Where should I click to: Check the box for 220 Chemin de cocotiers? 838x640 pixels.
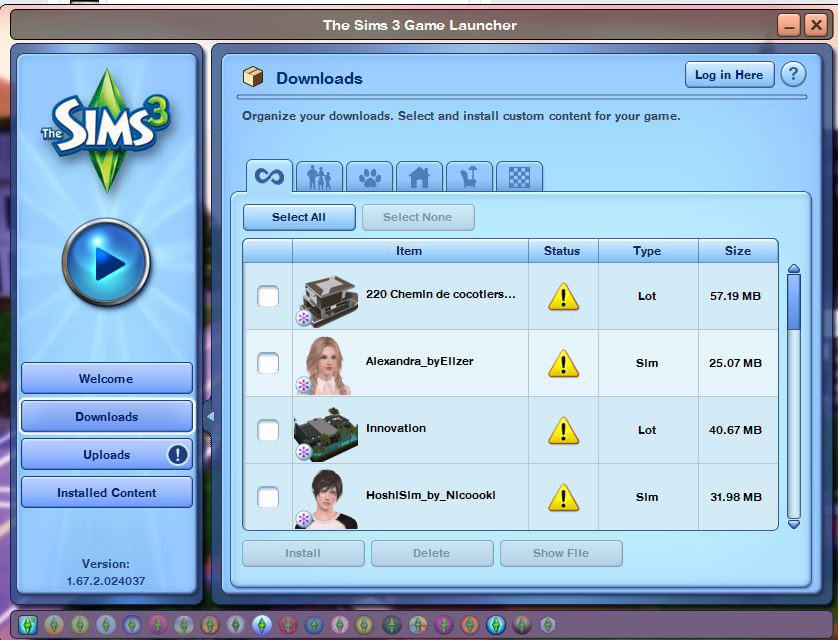pyautogui.click(x=268, y=296)
